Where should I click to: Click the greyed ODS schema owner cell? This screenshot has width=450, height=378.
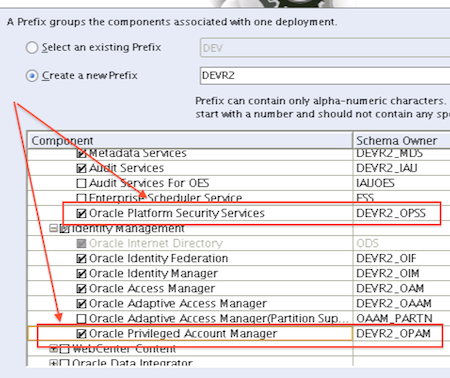click(402, 243)
